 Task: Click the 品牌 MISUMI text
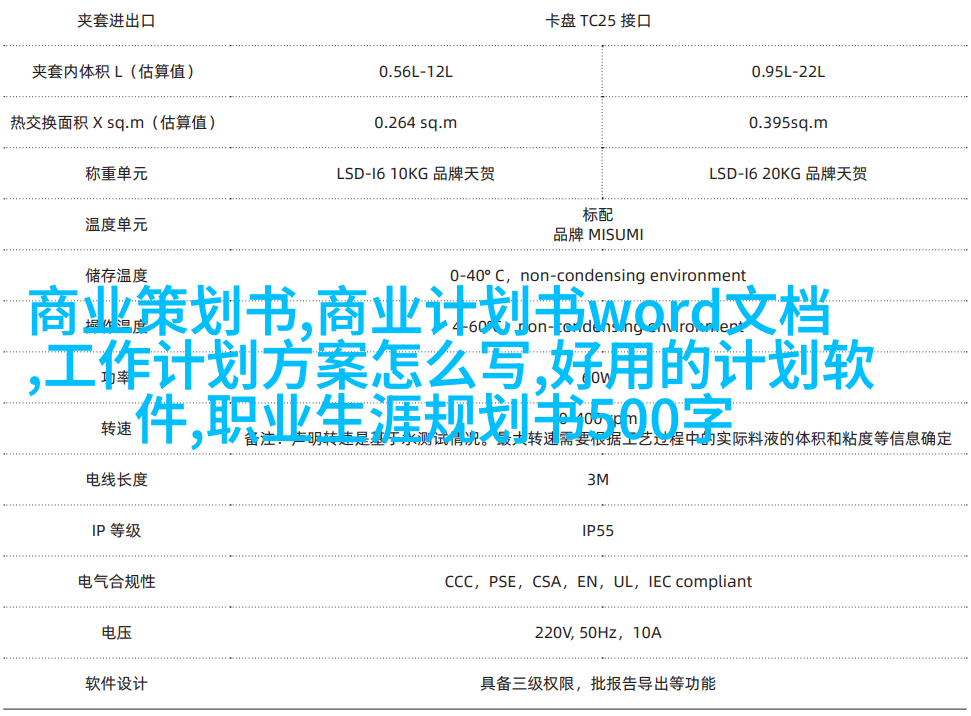click(x=598, y=234)
